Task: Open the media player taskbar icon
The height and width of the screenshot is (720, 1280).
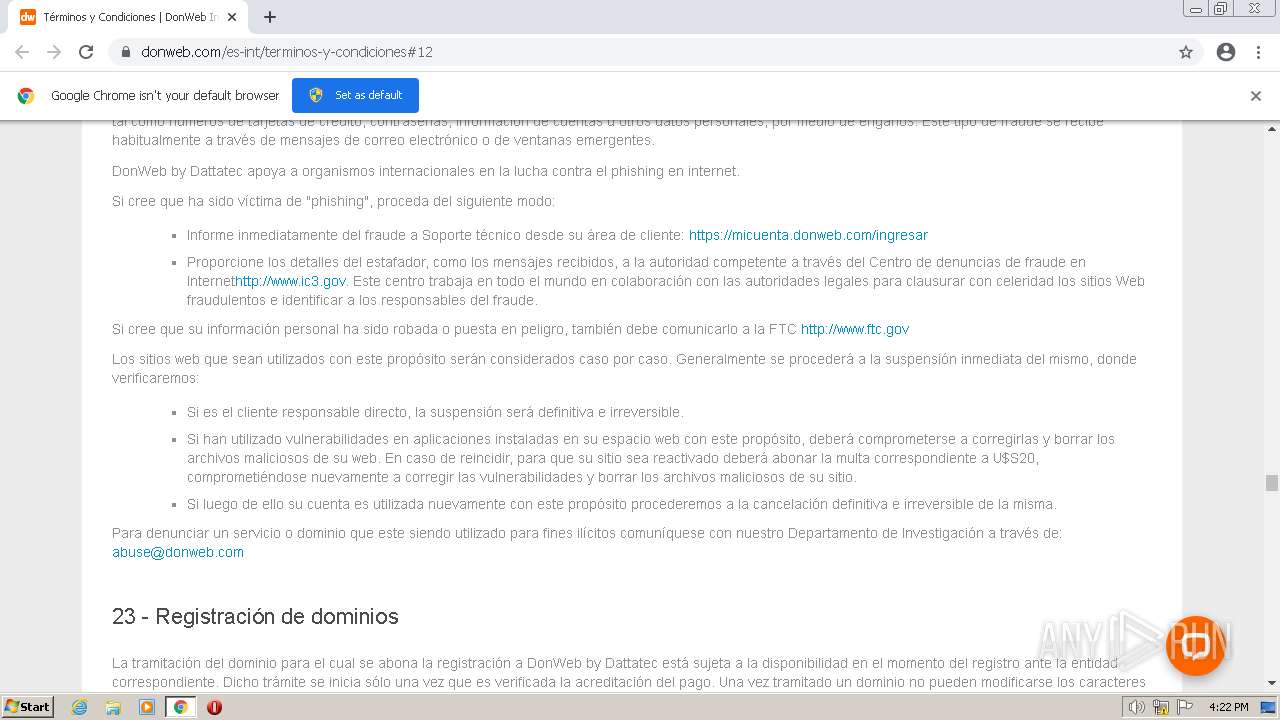Action: [147, 707]
